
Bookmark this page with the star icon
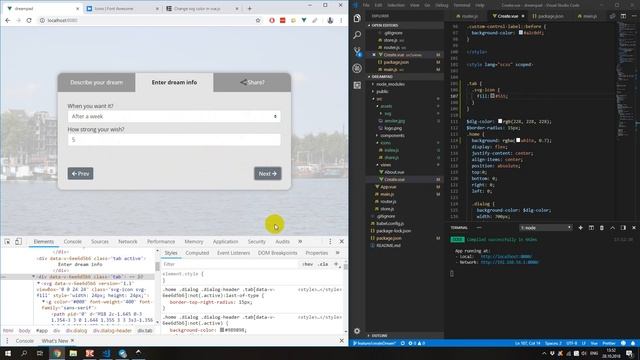[258, 20]
